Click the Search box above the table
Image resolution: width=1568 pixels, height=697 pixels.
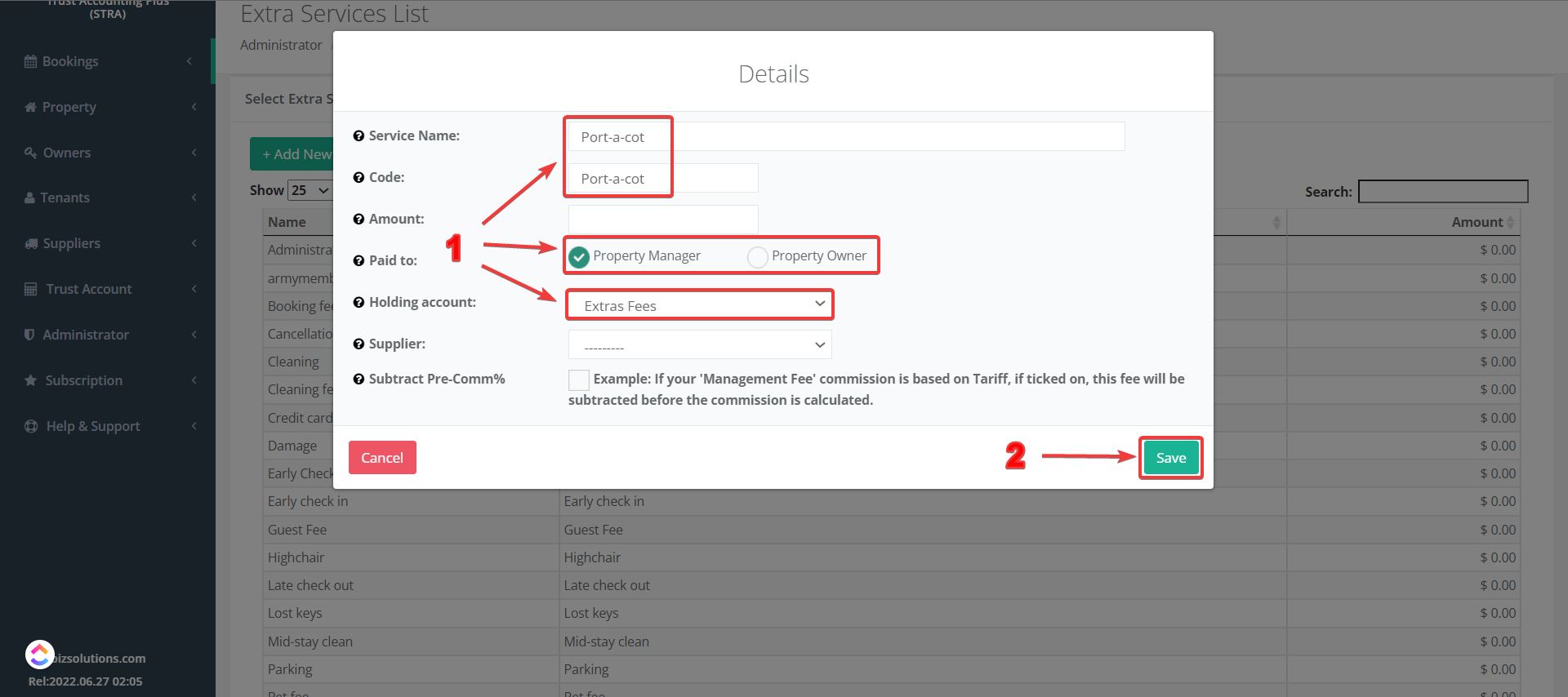(1443, 192)
